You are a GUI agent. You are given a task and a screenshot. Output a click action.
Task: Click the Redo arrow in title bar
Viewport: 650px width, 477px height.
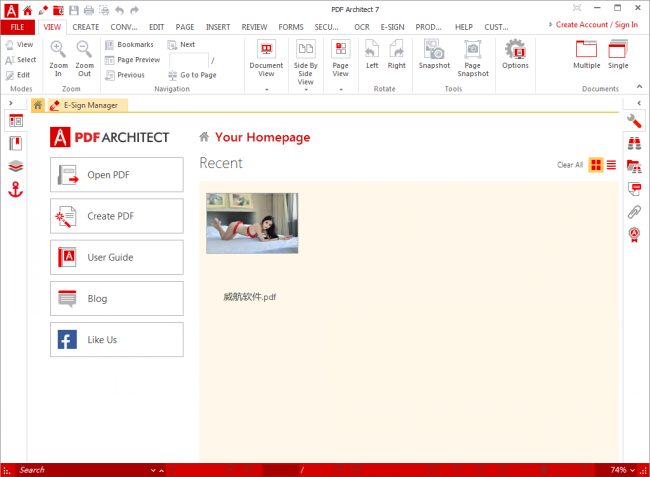pos(134,10)
